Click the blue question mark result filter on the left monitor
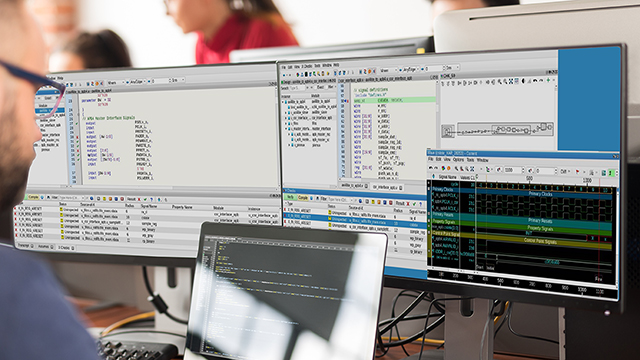 151,199
